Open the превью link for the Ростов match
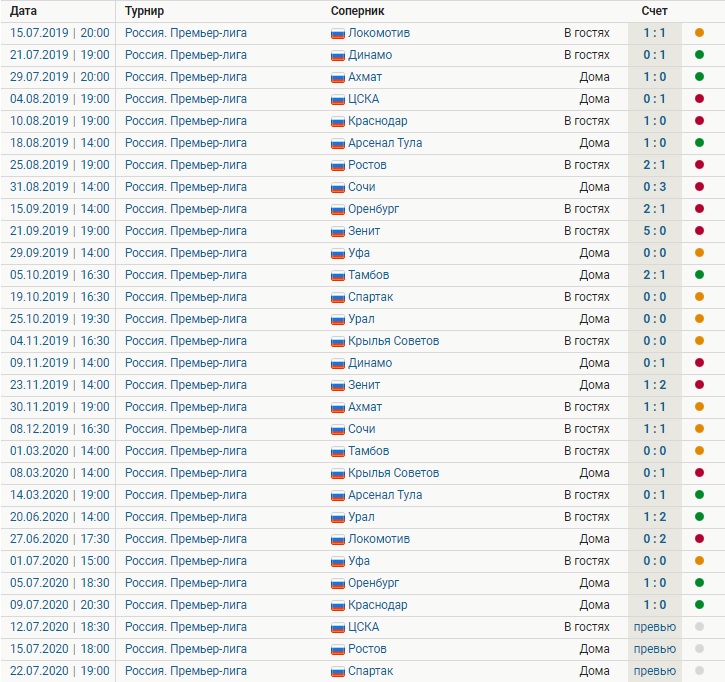The width and height of the screenshot is (725, 682). point(655,649)
